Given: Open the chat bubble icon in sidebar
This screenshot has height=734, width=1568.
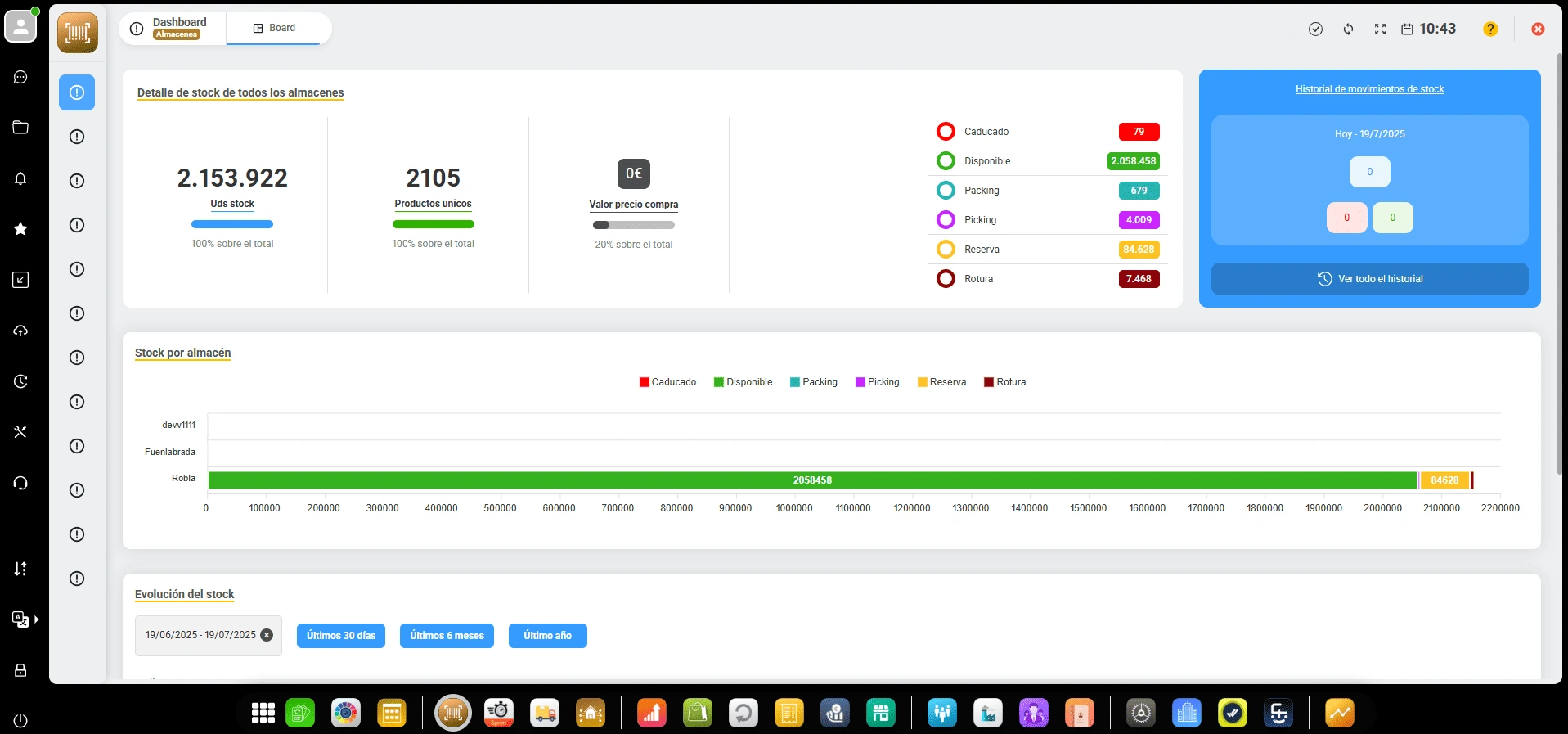Looking at the screenshot, I should pyautogui.click(x=20, y=78).
